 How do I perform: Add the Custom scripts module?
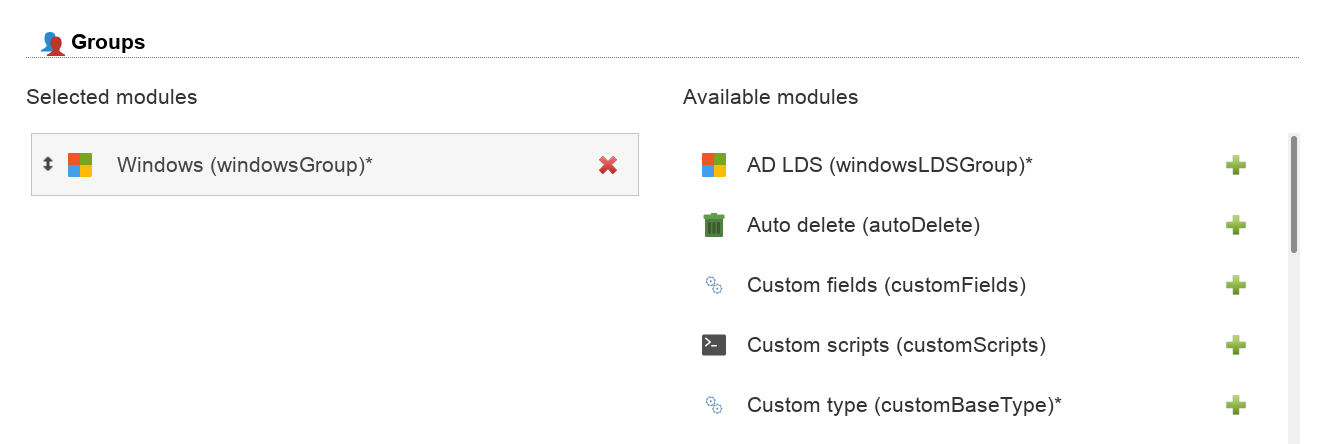[x=1235, y=345]
